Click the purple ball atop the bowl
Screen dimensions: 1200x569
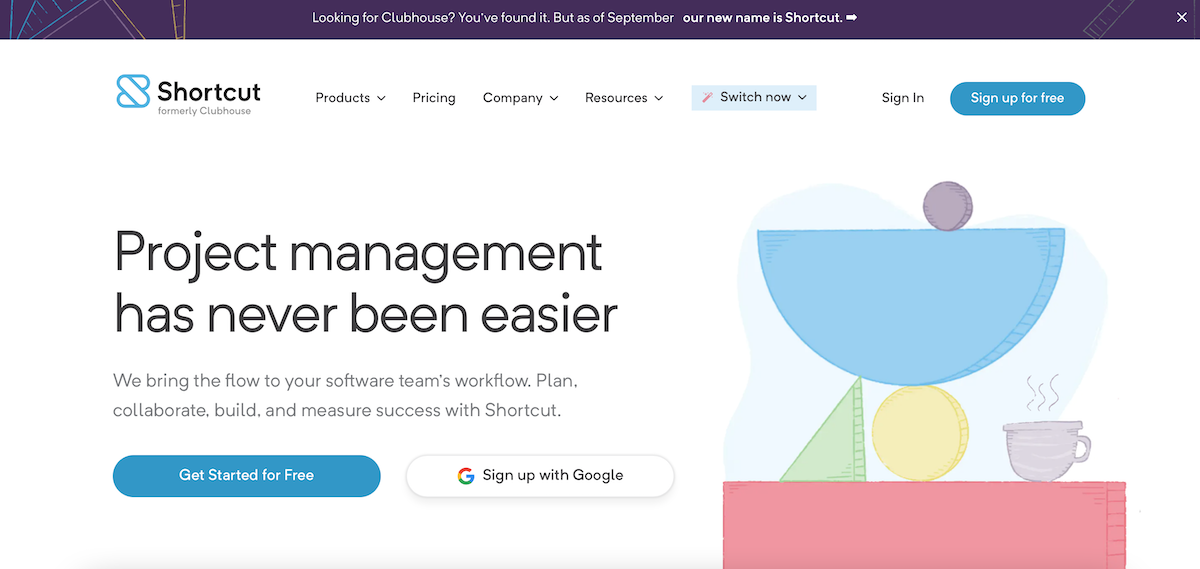[947, 207]
